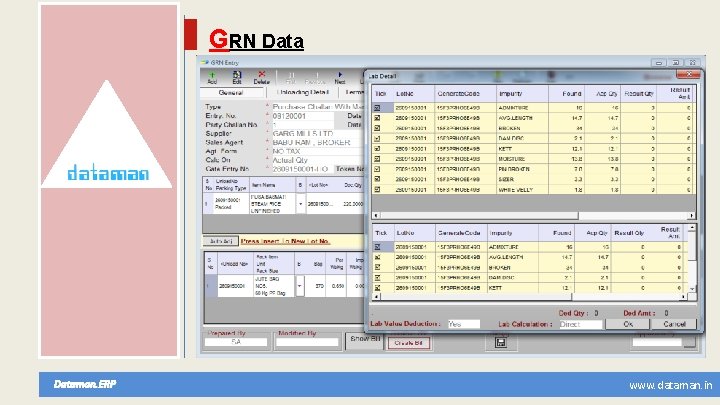Viewport: 720px width, 405px height.
Task: Click Cancel in Lab Detail dialog
Action: click(674, 324)
